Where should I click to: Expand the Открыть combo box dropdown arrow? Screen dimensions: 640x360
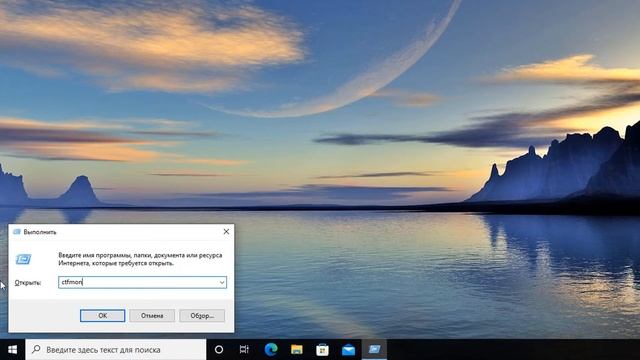tap(222, 282)
